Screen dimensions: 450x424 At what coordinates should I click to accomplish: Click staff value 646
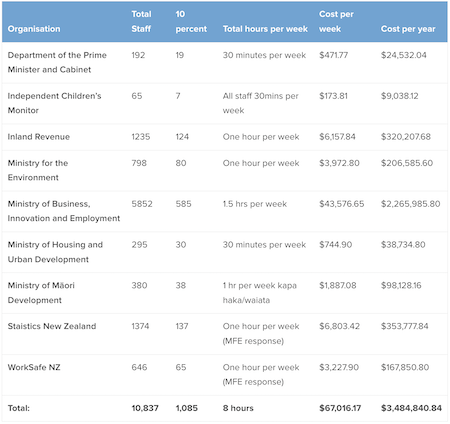pyautogui.click(x=139, y=367)
